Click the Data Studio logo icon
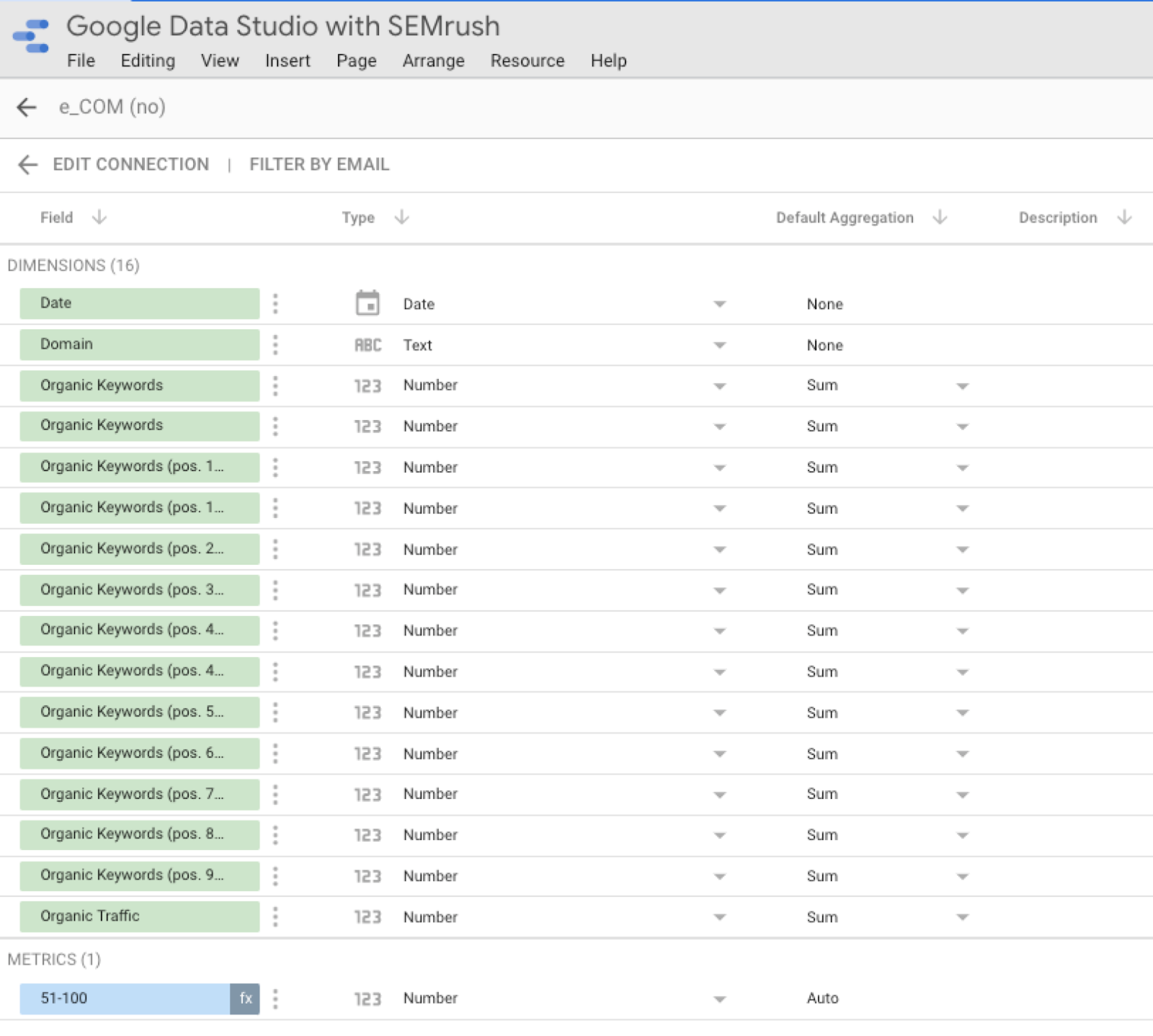This screenshot has height=1036, width=1153. [x=31, y=36]
